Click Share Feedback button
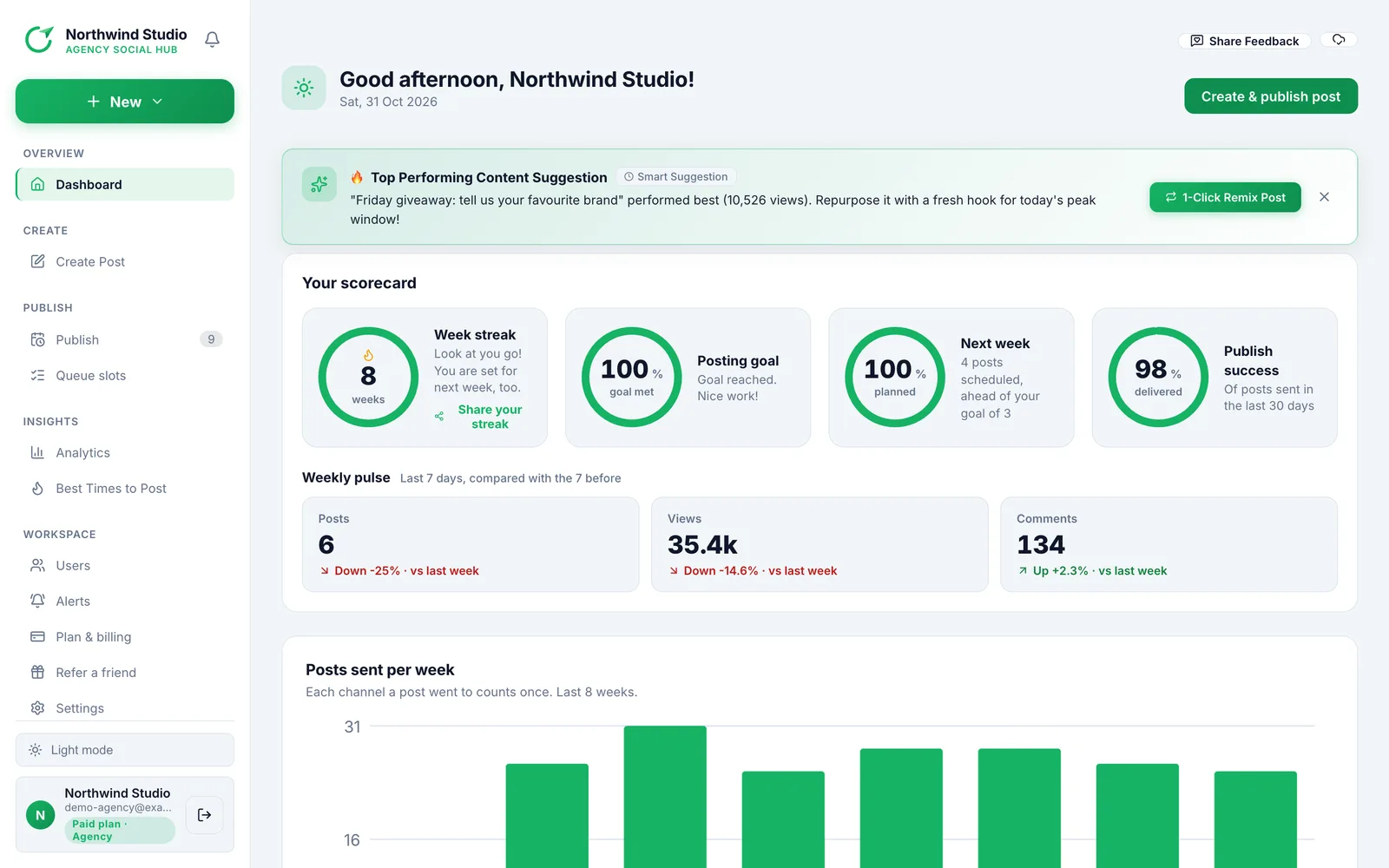1389x868 pixels. (1244, 41)
